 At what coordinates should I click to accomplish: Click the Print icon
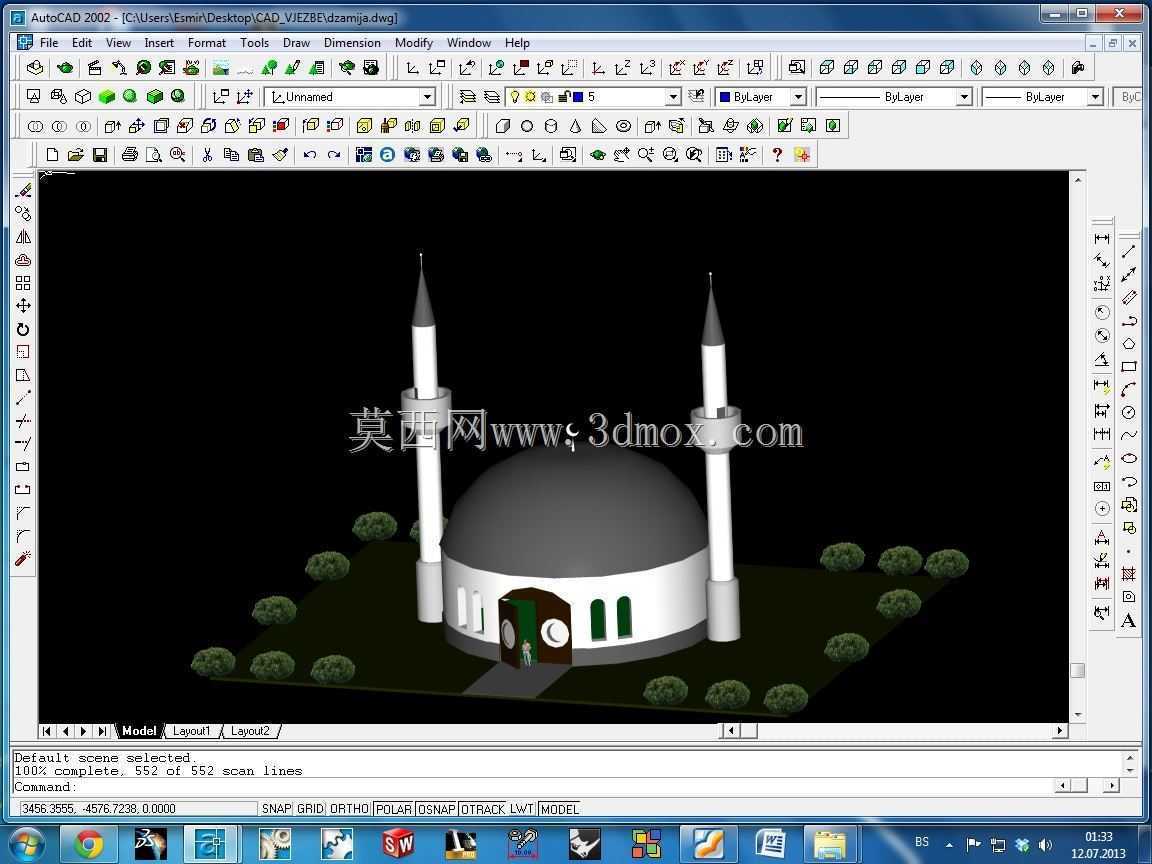point(130,155)
